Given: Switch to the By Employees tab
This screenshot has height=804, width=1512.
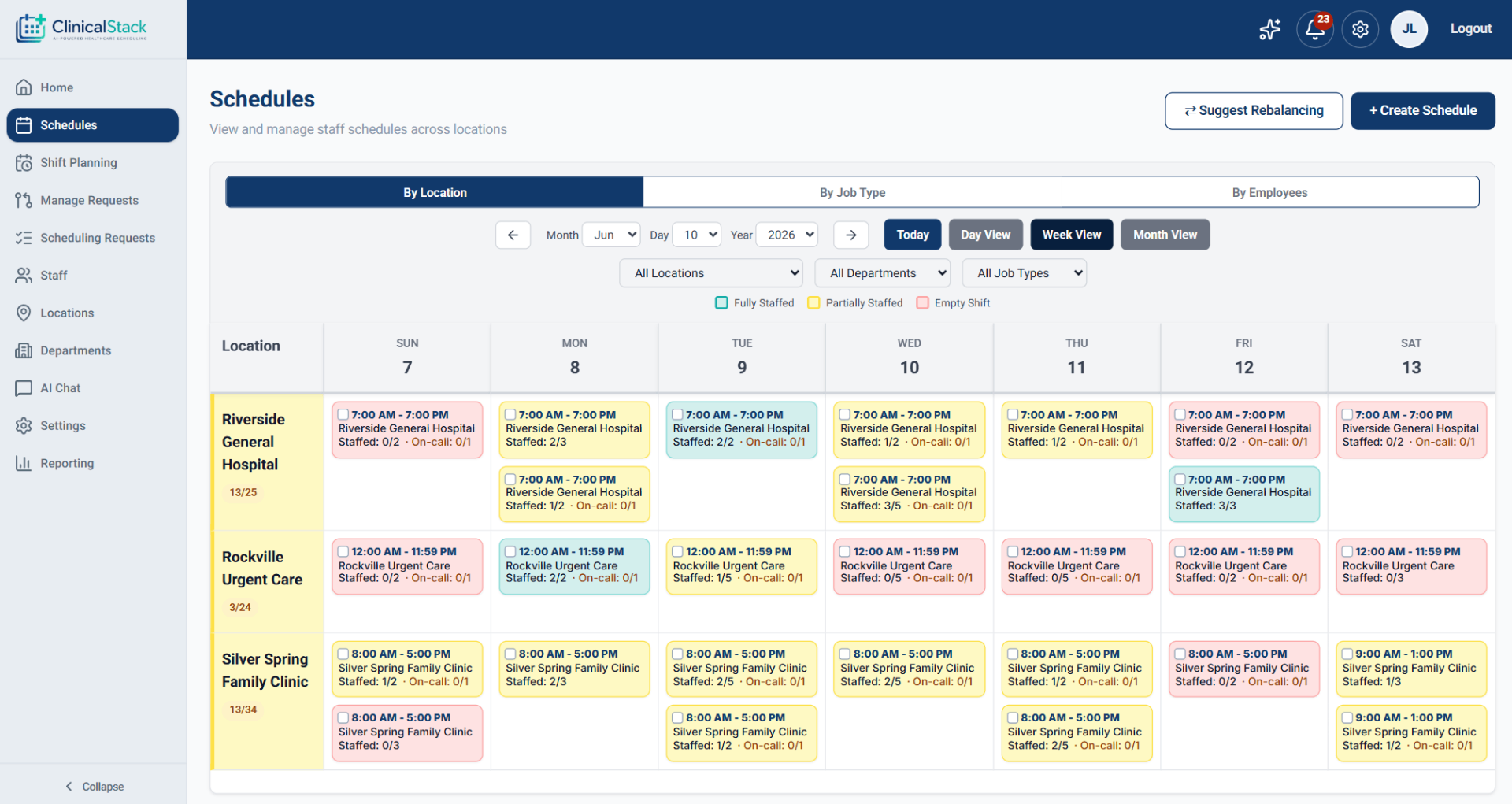Looking at the screenshot, I should coord(1269,192).
